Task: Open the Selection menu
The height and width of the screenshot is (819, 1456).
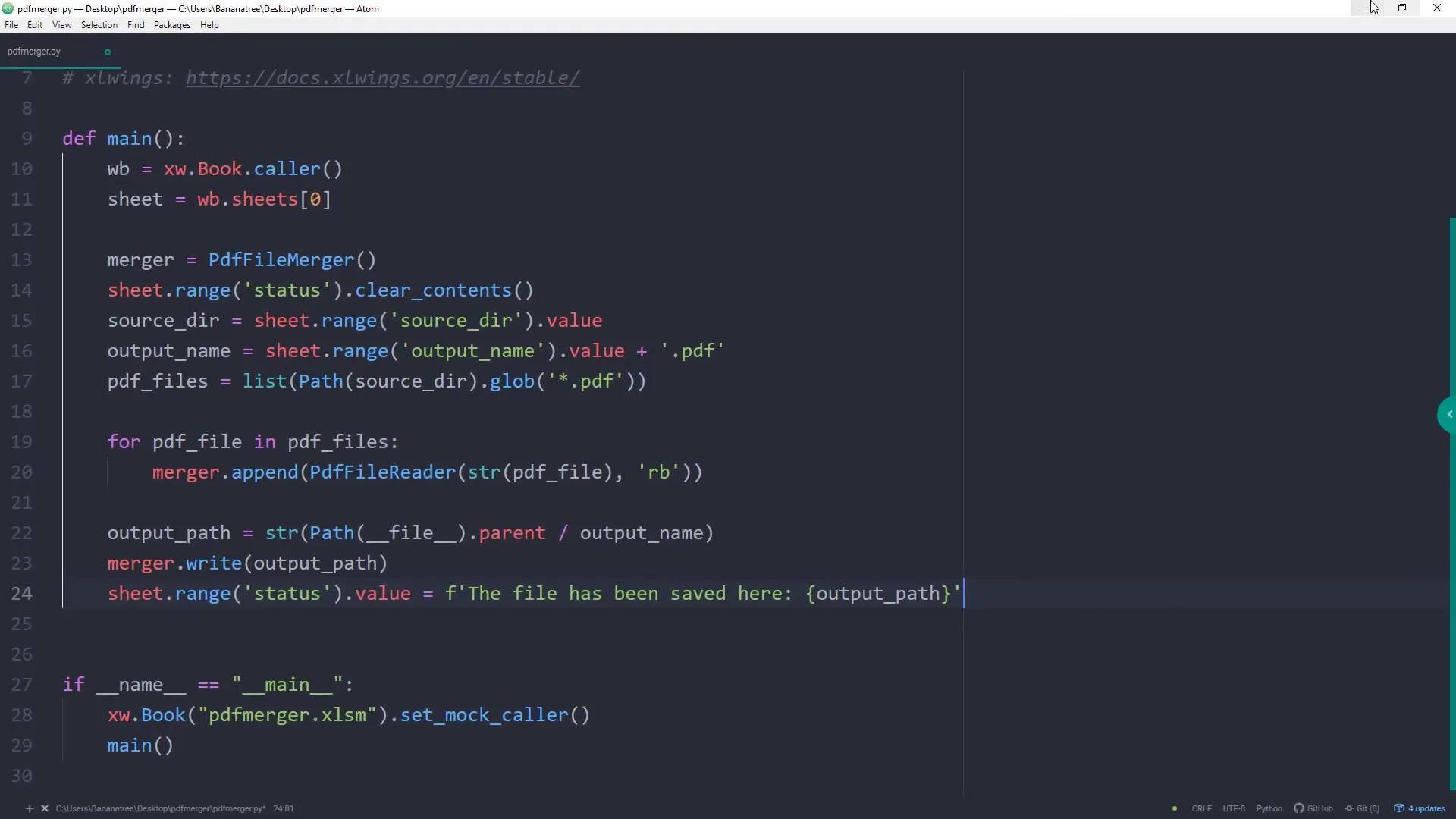Action: 99,25
